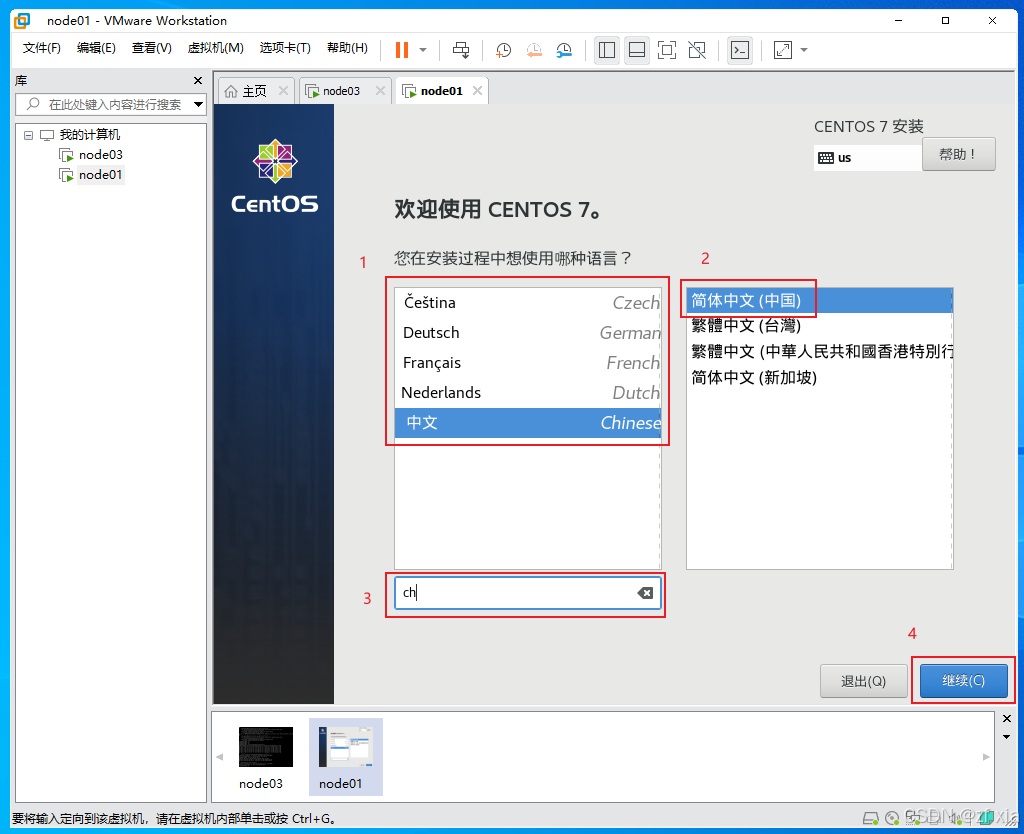The width and height of the screenshot is (1024, 834).
Task: Select 中文 Chinese in the language list
Action: tap(528, 423)
